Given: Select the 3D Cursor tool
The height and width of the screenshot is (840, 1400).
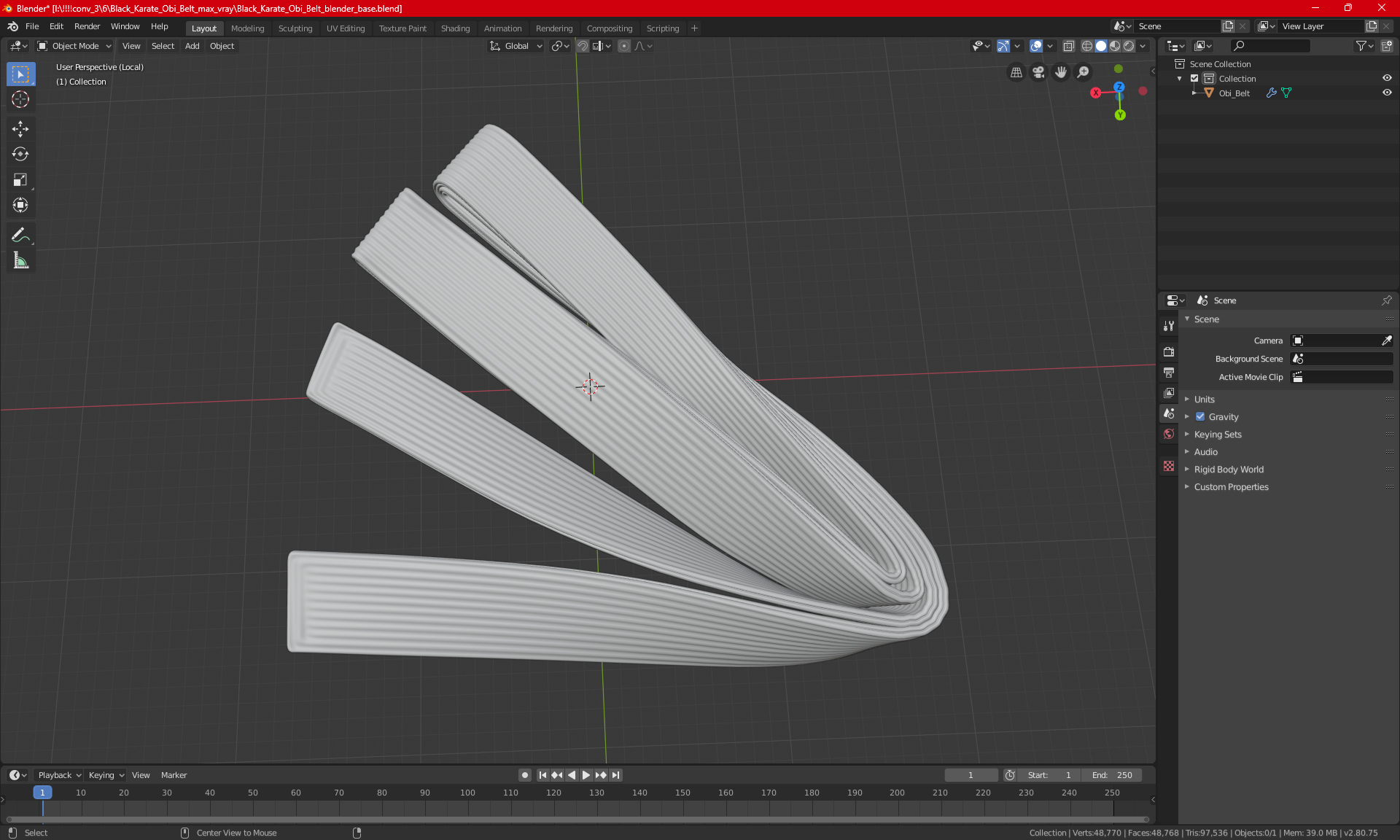Looking at the screenshot, I should click(20, 99).
